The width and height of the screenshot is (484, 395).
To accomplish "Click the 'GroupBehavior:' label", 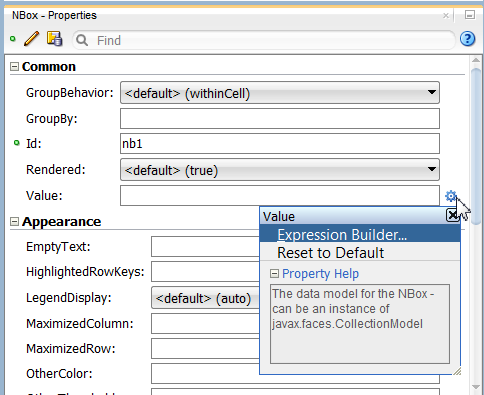I will (x=70, y=93).
